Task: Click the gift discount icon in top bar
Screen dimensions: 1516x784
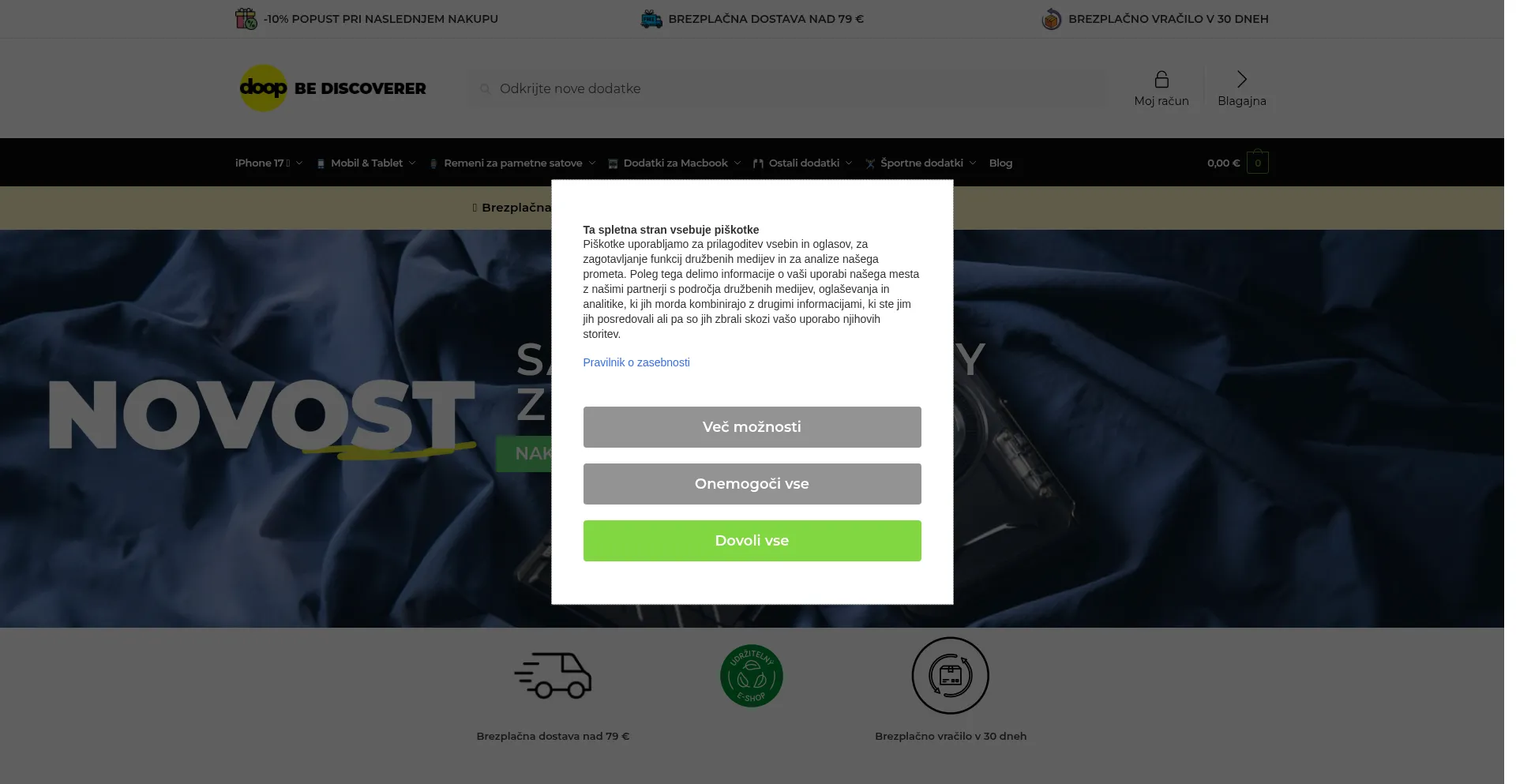Action: (x=246, y=18)
